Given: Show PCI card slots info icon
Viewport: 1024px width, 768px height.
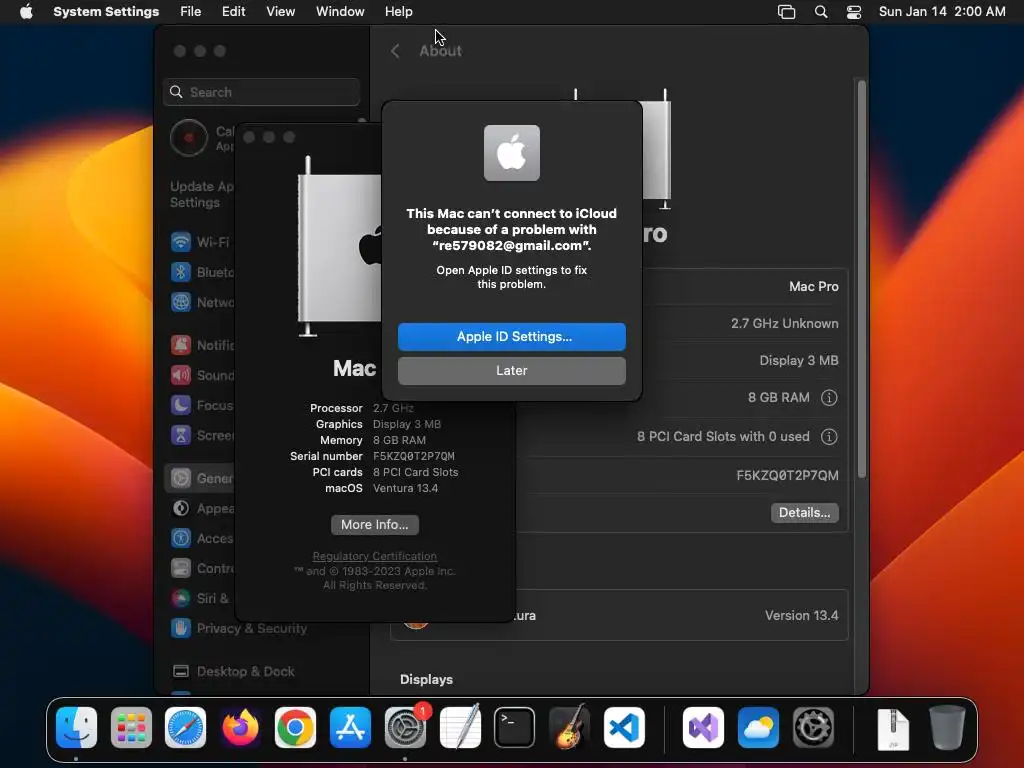Looking at the screenshot, I should [x=829, y=437].
